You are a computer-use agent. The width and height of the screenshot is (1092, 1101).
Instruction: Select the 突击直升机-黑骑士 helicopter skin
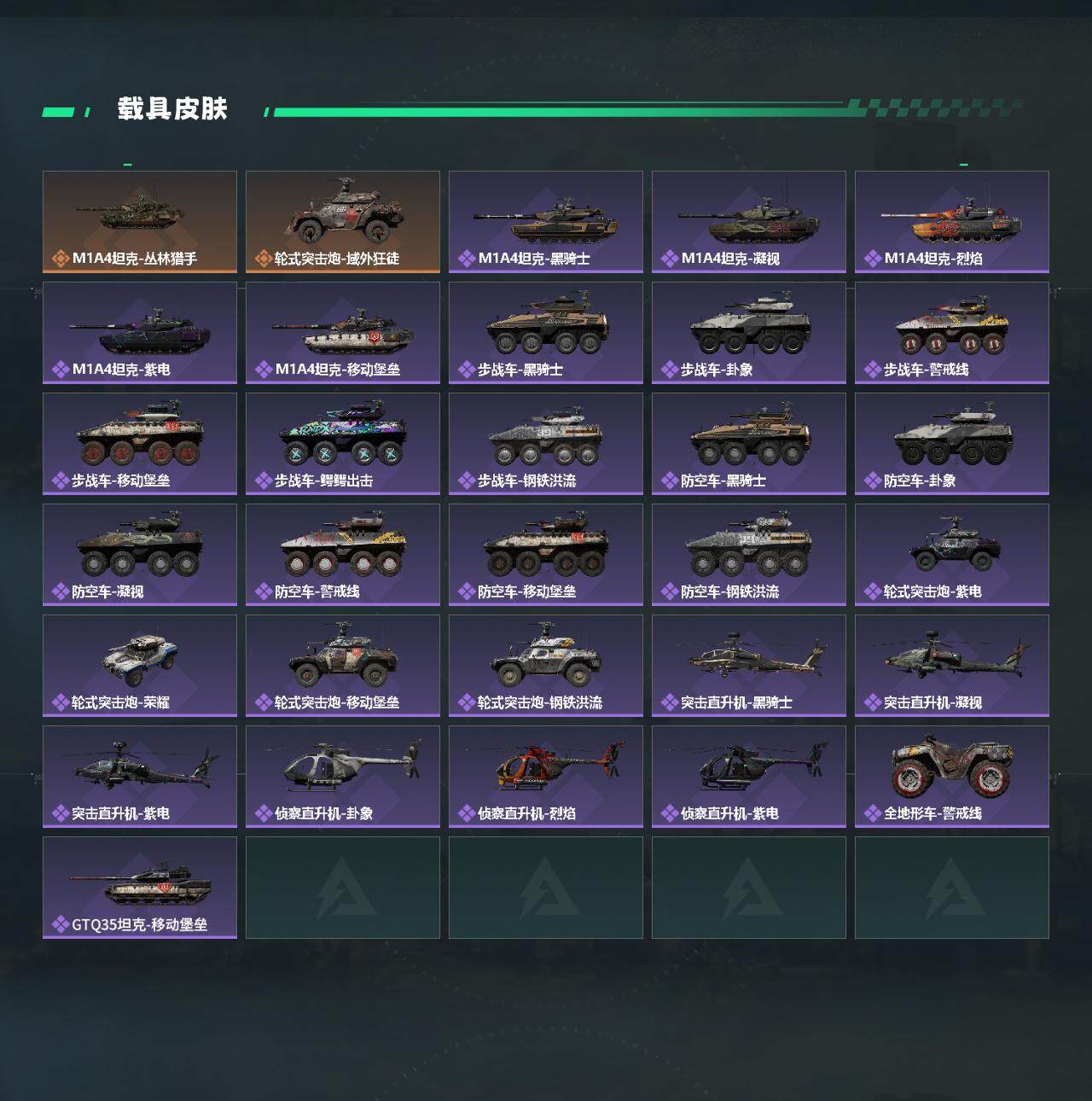[x=749, y=666]
